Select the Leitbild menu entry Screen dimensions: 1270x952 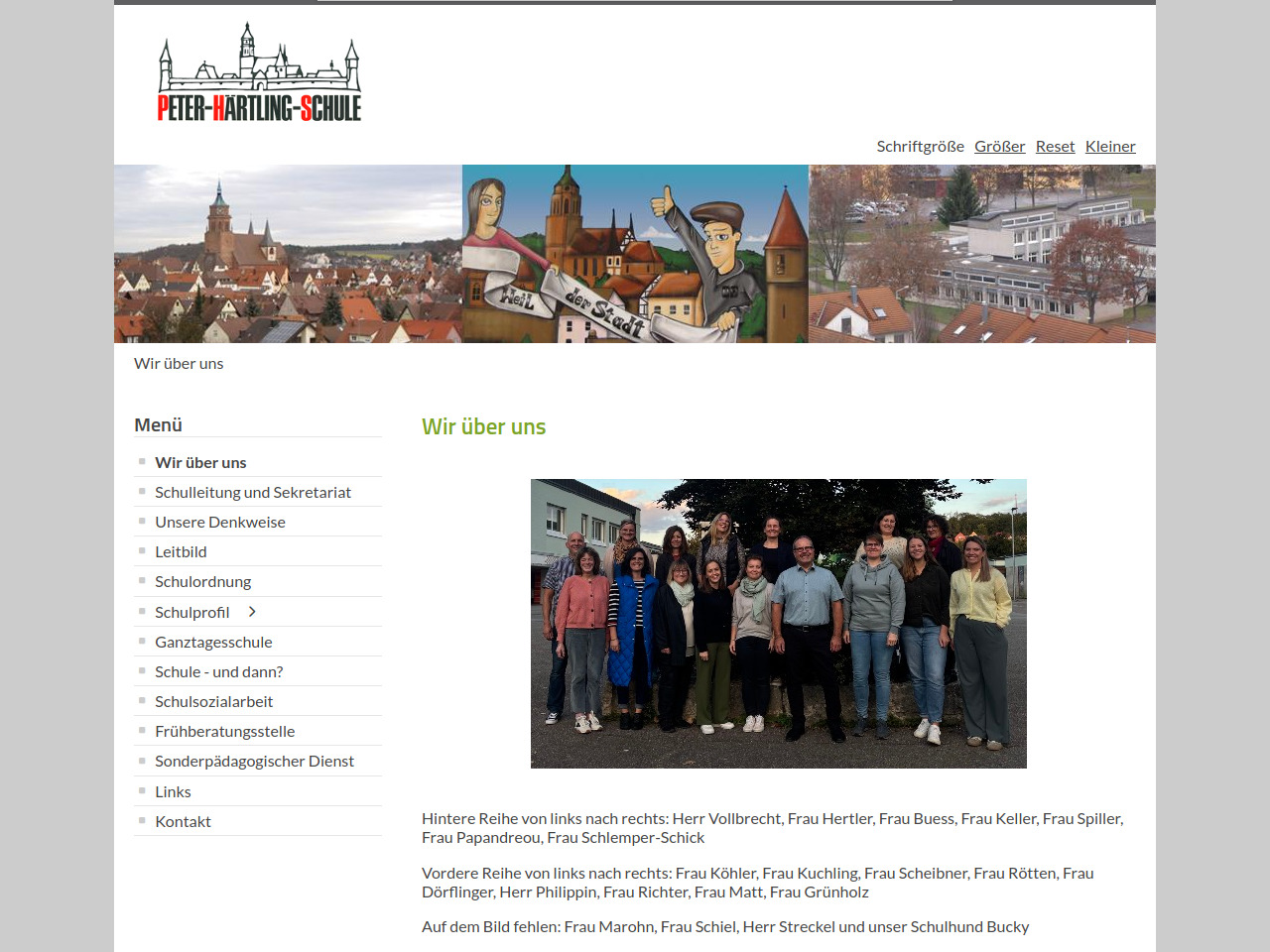click(x=181, y=551)
